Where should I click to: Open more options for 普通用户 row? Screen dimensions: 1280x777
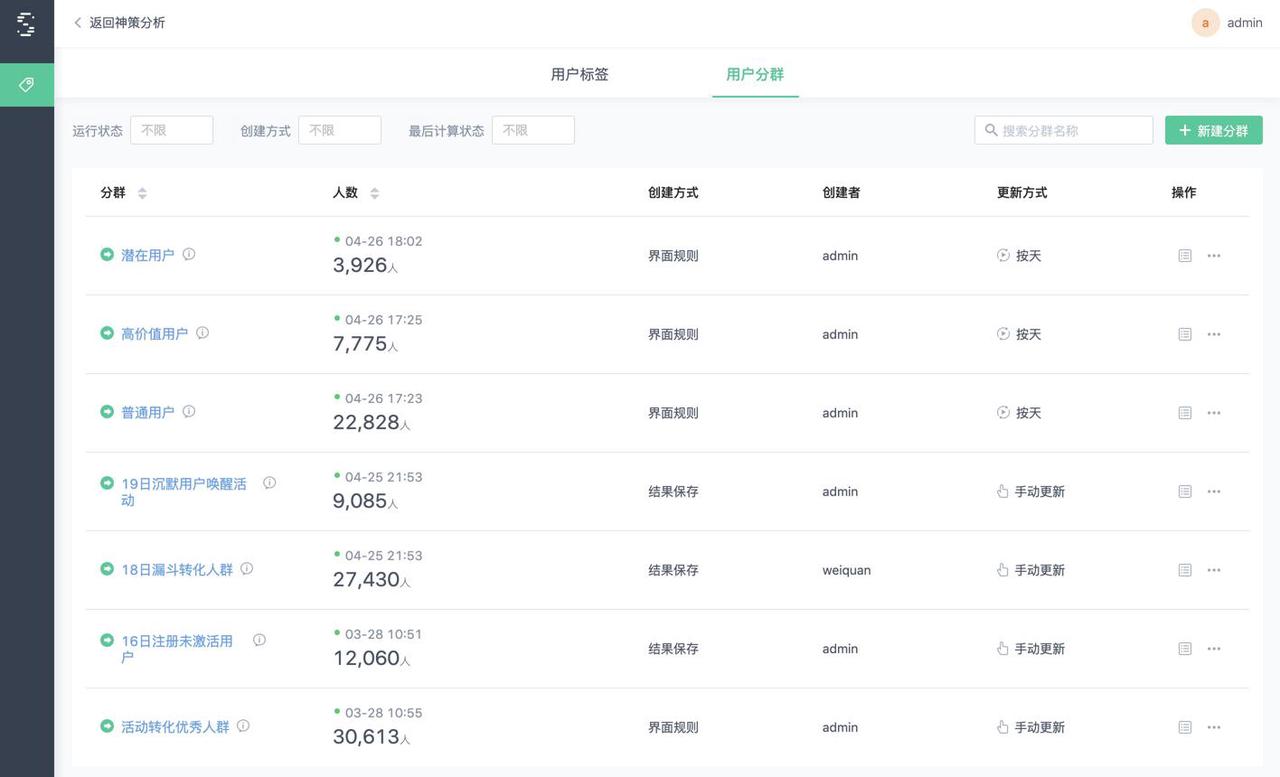1214,413
